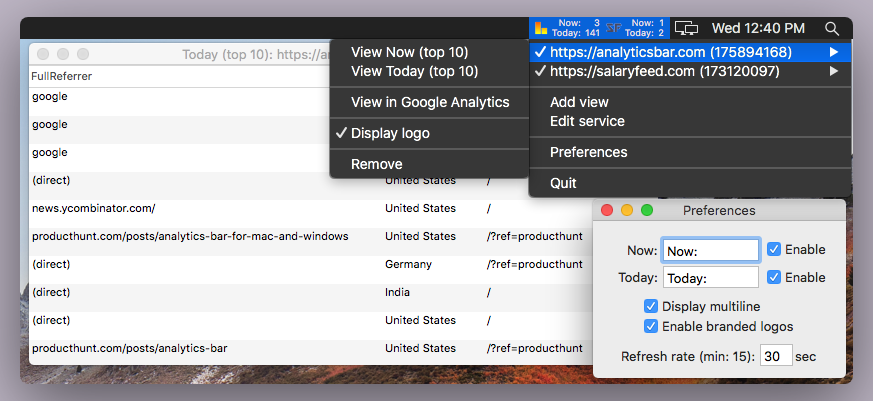Click the Germany country cell
873x401 pixels.
tap(408, 265)
